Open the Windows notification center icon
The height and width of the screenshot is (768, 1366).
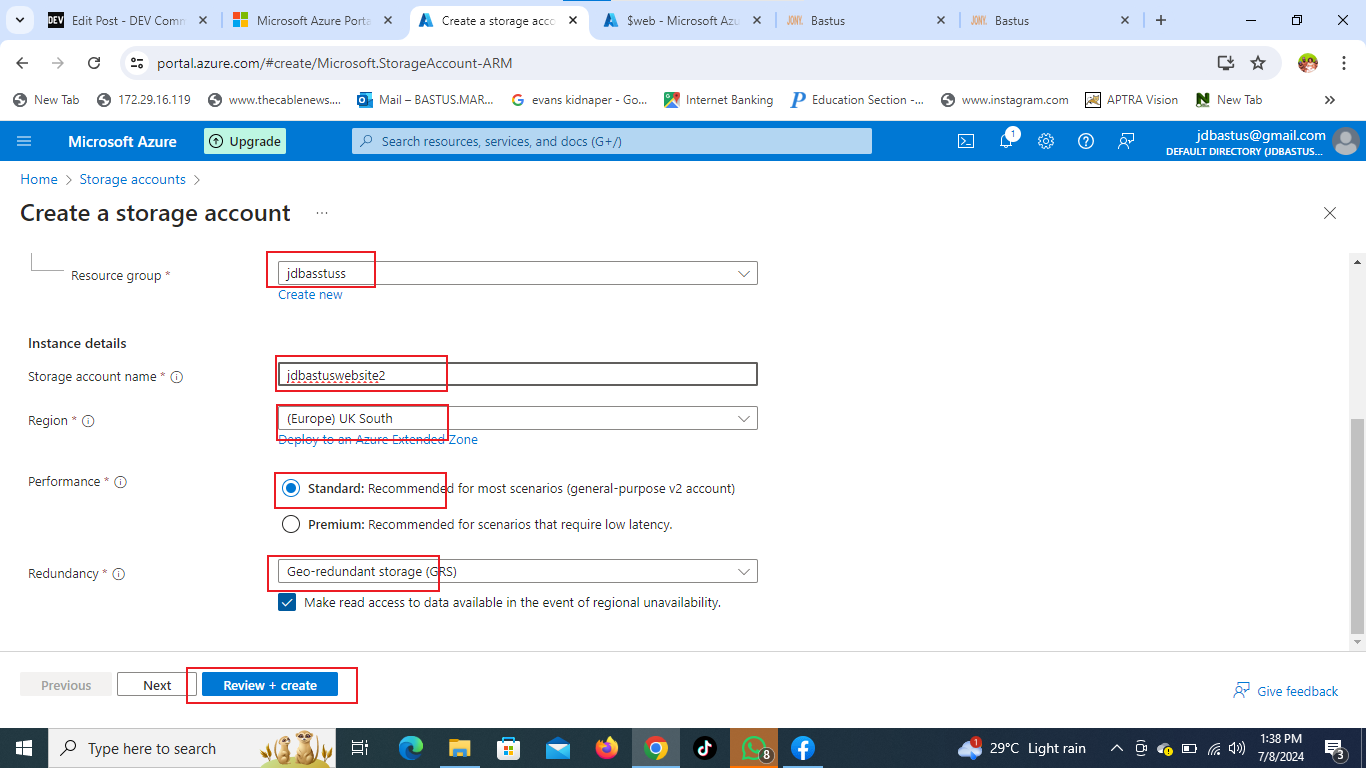1334,748
